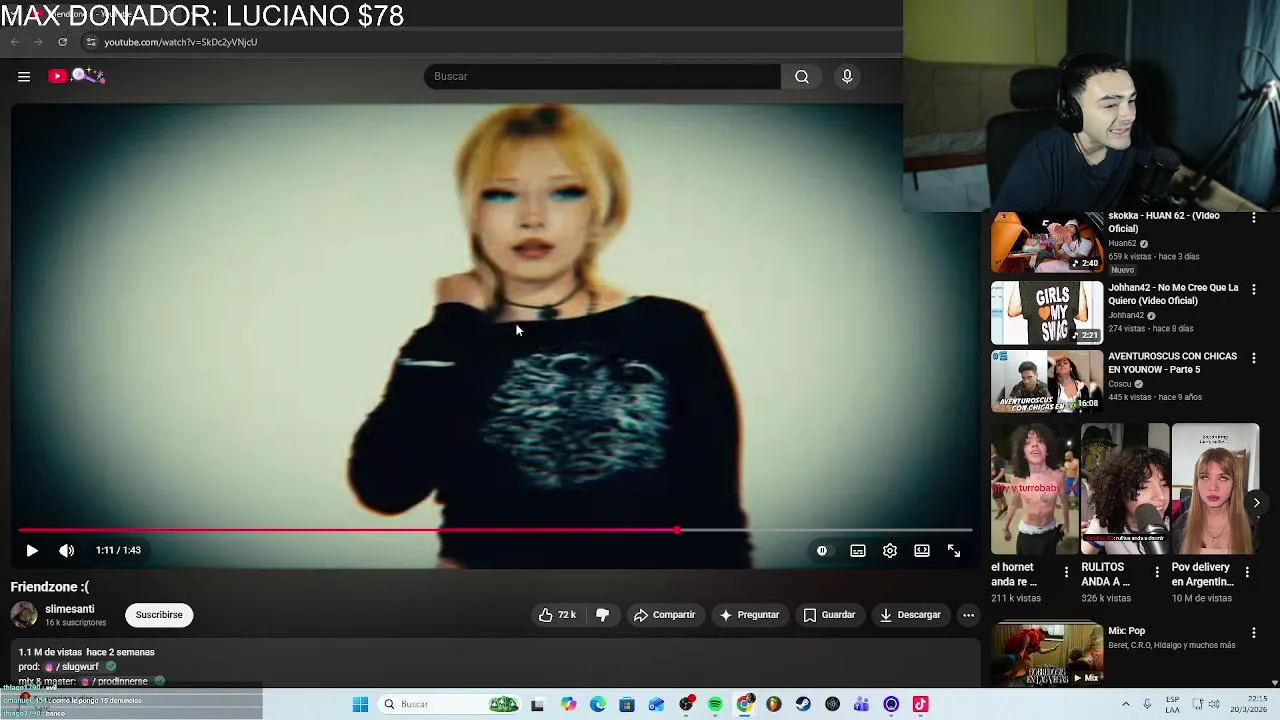Go to YouTube home via the logo
Screen dimensions: 1280x720
click(x=76, y=76)
